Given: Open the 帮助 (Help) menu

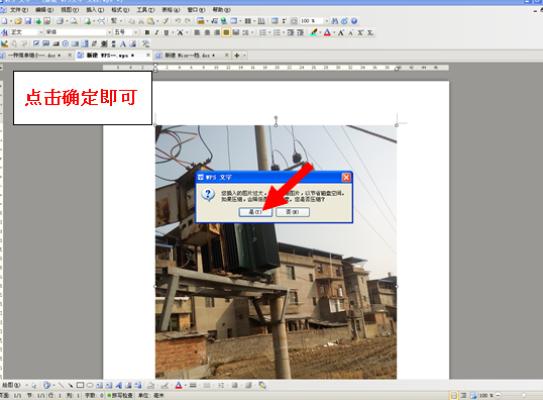Looking at the screenshot, I should point(221,10).
